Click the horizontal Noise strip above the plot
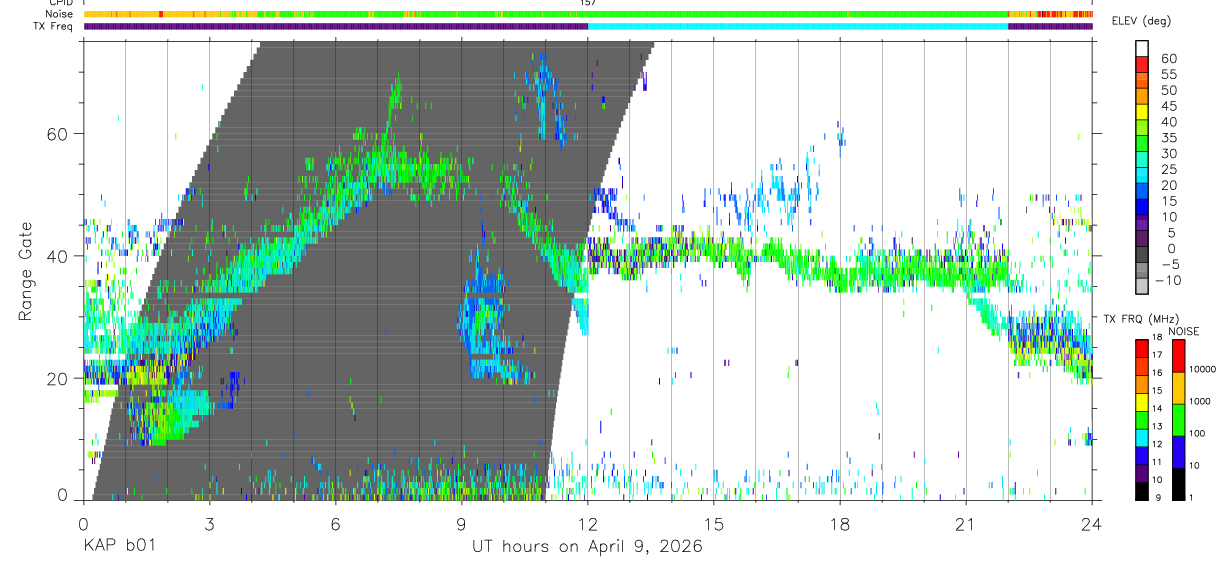The width and height of the screenshot is (1228, 567). 588,15
